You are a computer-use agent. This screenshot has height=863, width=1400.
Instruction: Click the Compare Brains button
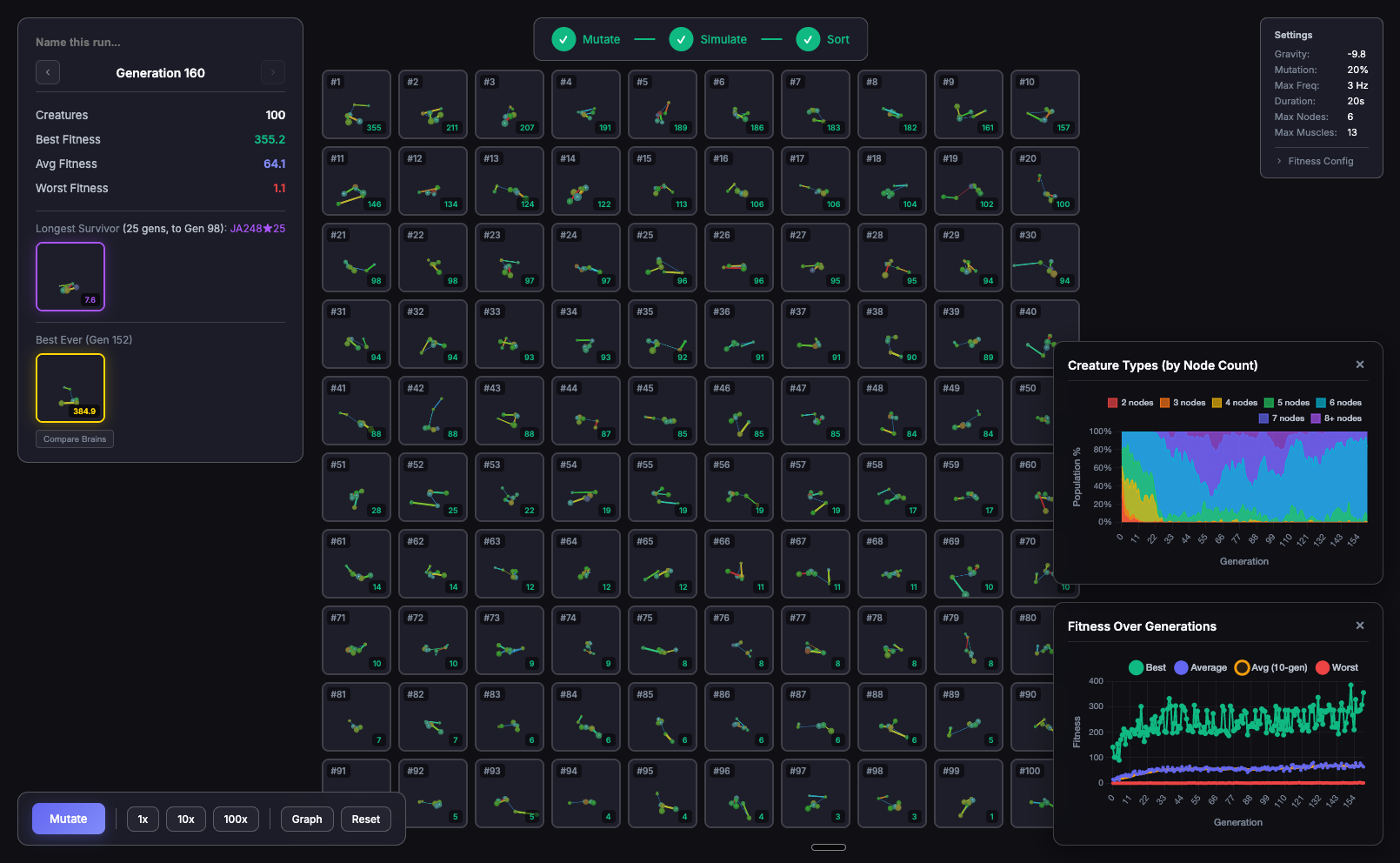(x=75, y=439)
